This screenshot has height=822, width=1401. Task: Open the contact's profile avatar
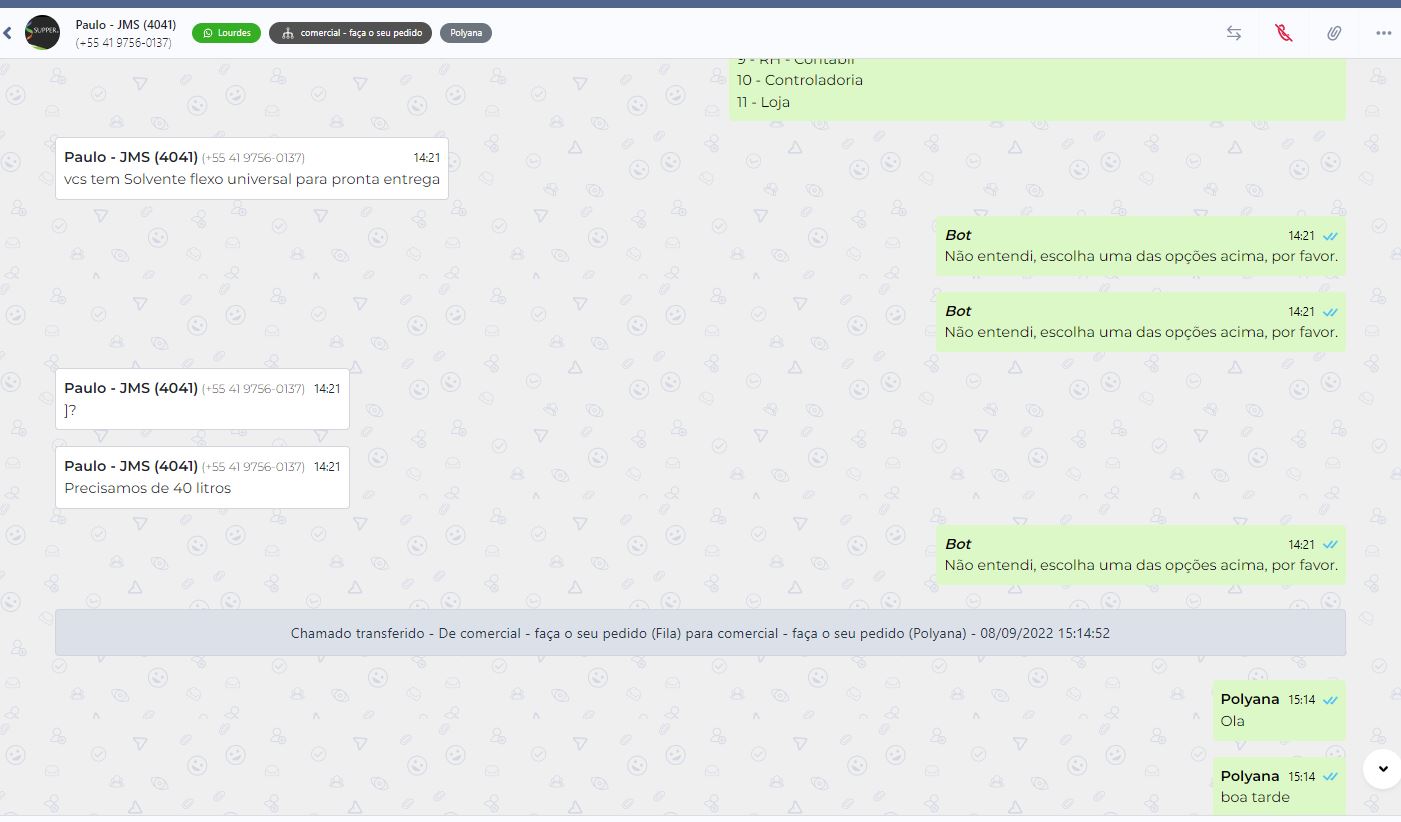click(42, 33)
